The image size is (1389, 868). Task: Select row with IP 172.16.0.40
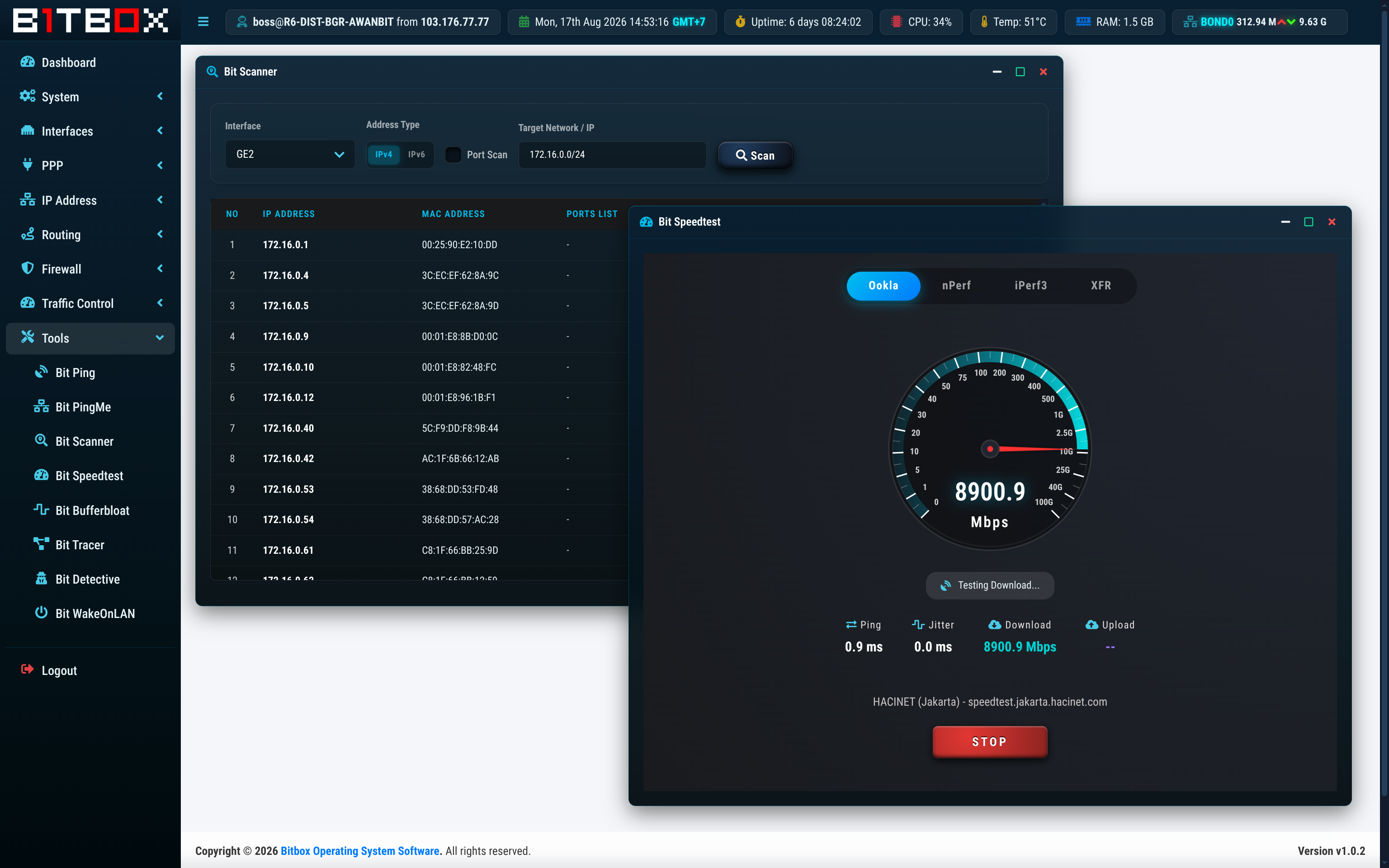pos(419,428)
